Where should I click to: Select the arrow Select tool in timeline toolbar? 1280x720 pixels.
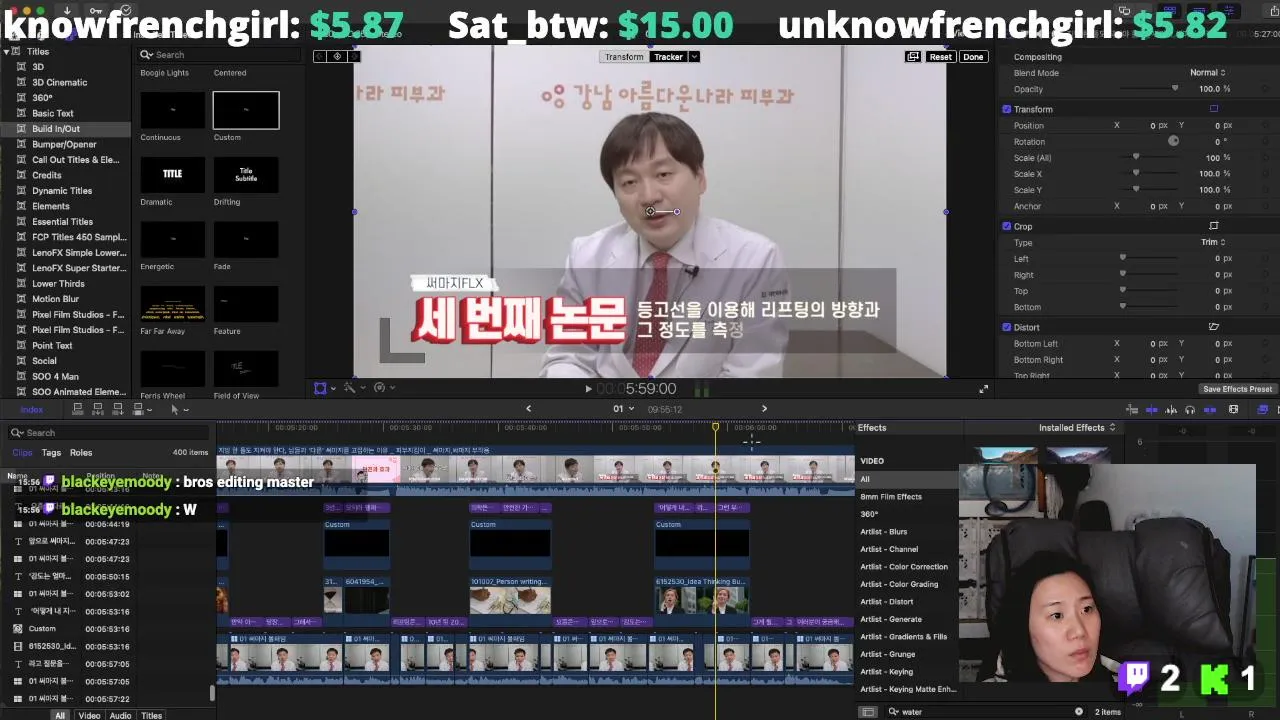point(174,409)
